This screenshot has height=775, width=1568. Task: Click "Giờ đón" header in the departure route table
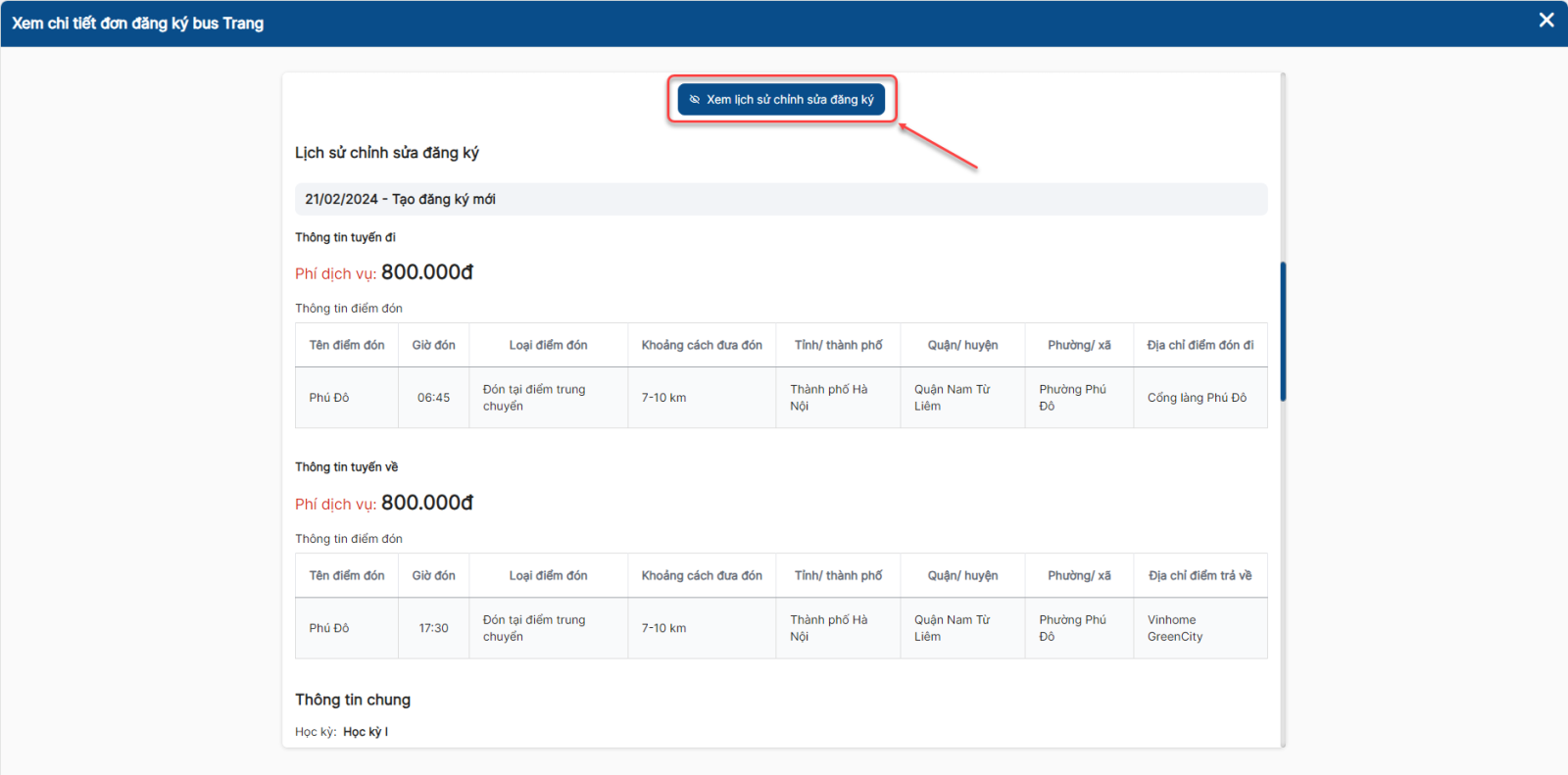click(x=433, y=345)
